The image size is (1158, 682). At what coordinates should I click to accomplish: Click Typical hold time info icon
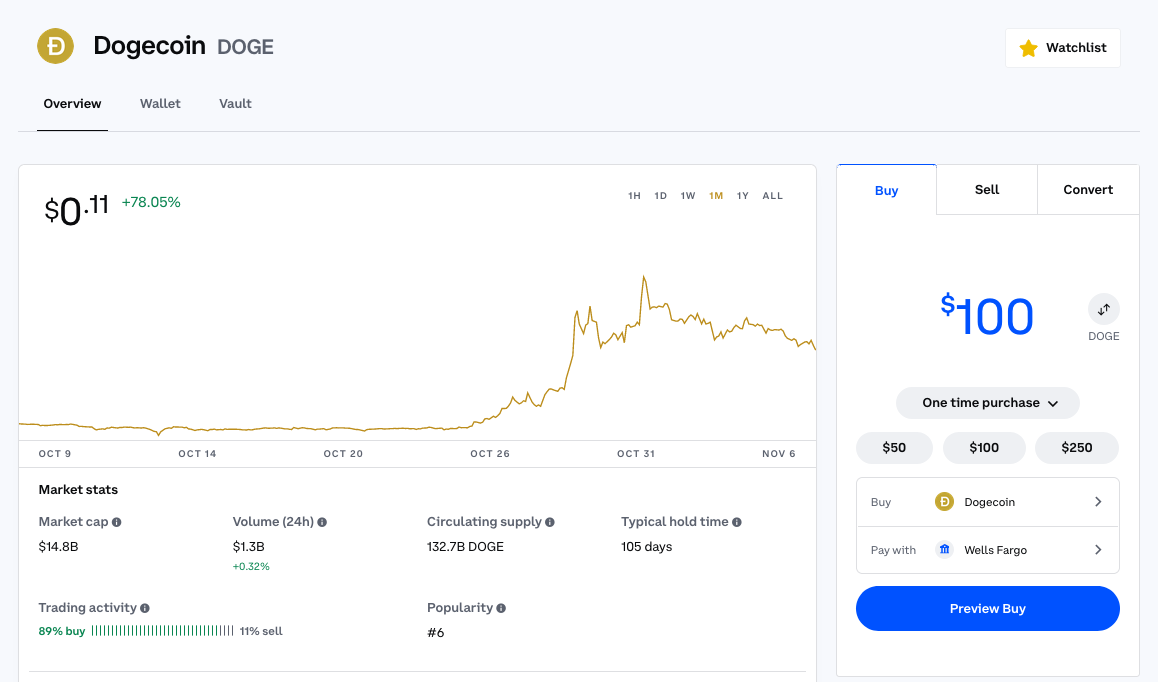(x=737, y=522)
